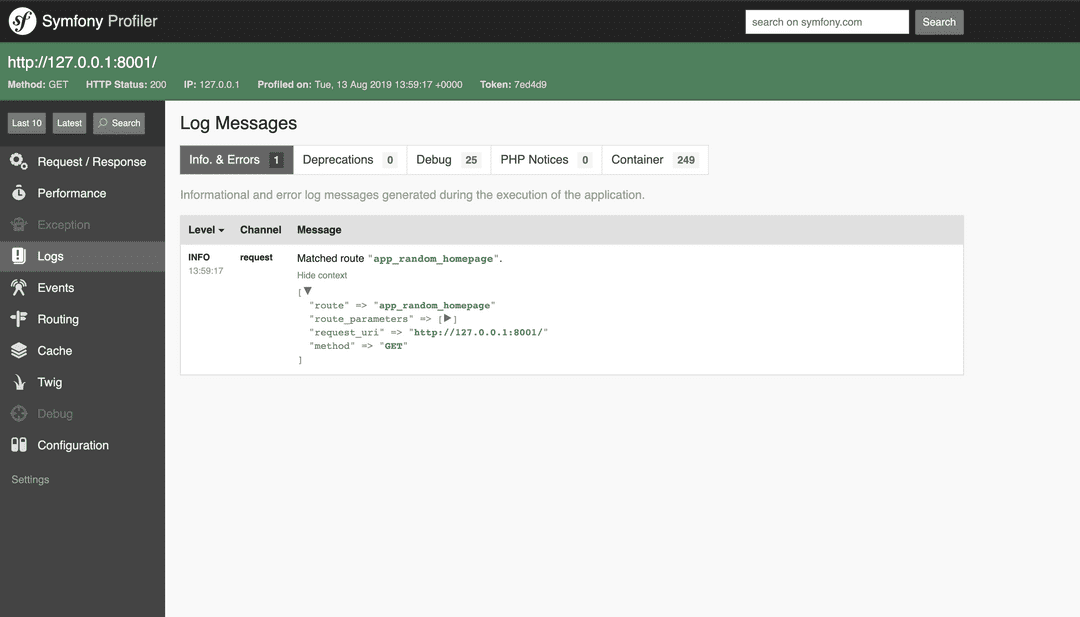Open the Level sorting dropdown
This screenshot has height=617, width=1080.
click(x=205, y=229)
